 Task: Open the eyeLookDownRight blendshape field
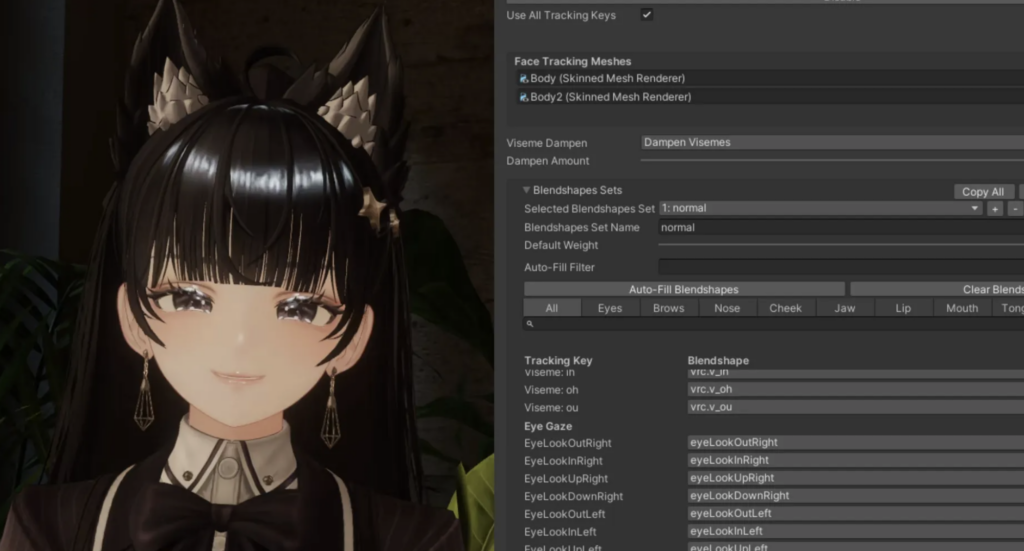tap(856, 496)
